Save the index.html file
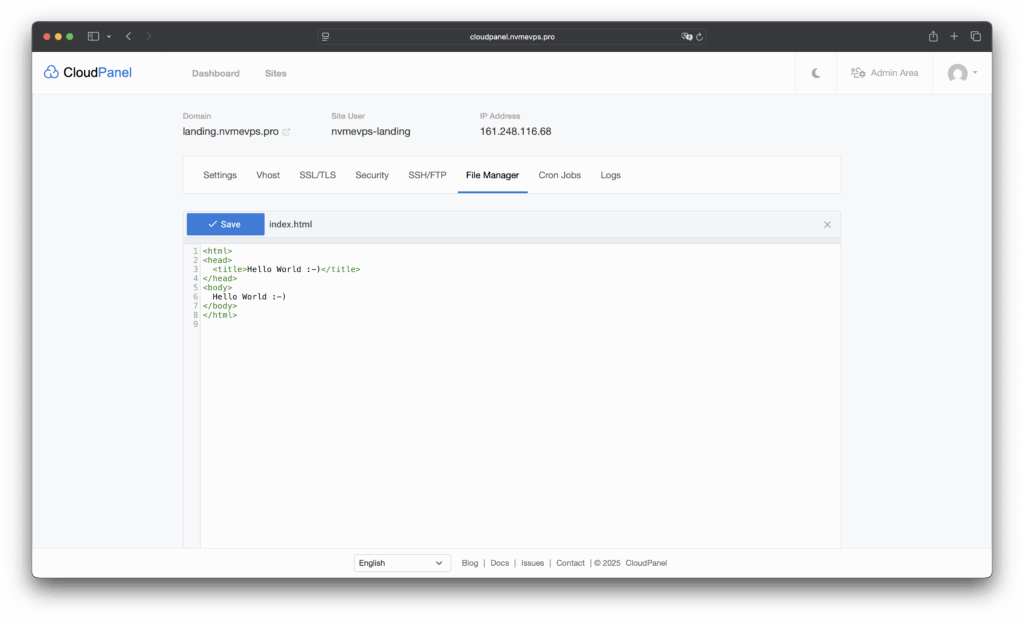 click(225, 225)
